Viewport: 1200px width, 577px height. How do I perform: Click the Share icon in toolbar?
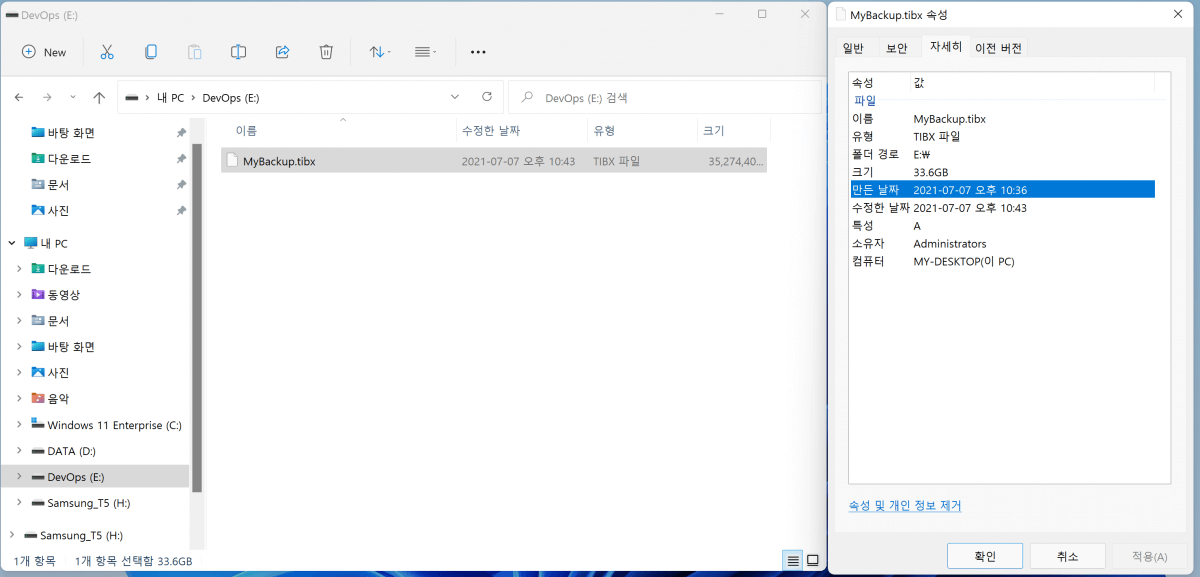click(x=282, y=52)
